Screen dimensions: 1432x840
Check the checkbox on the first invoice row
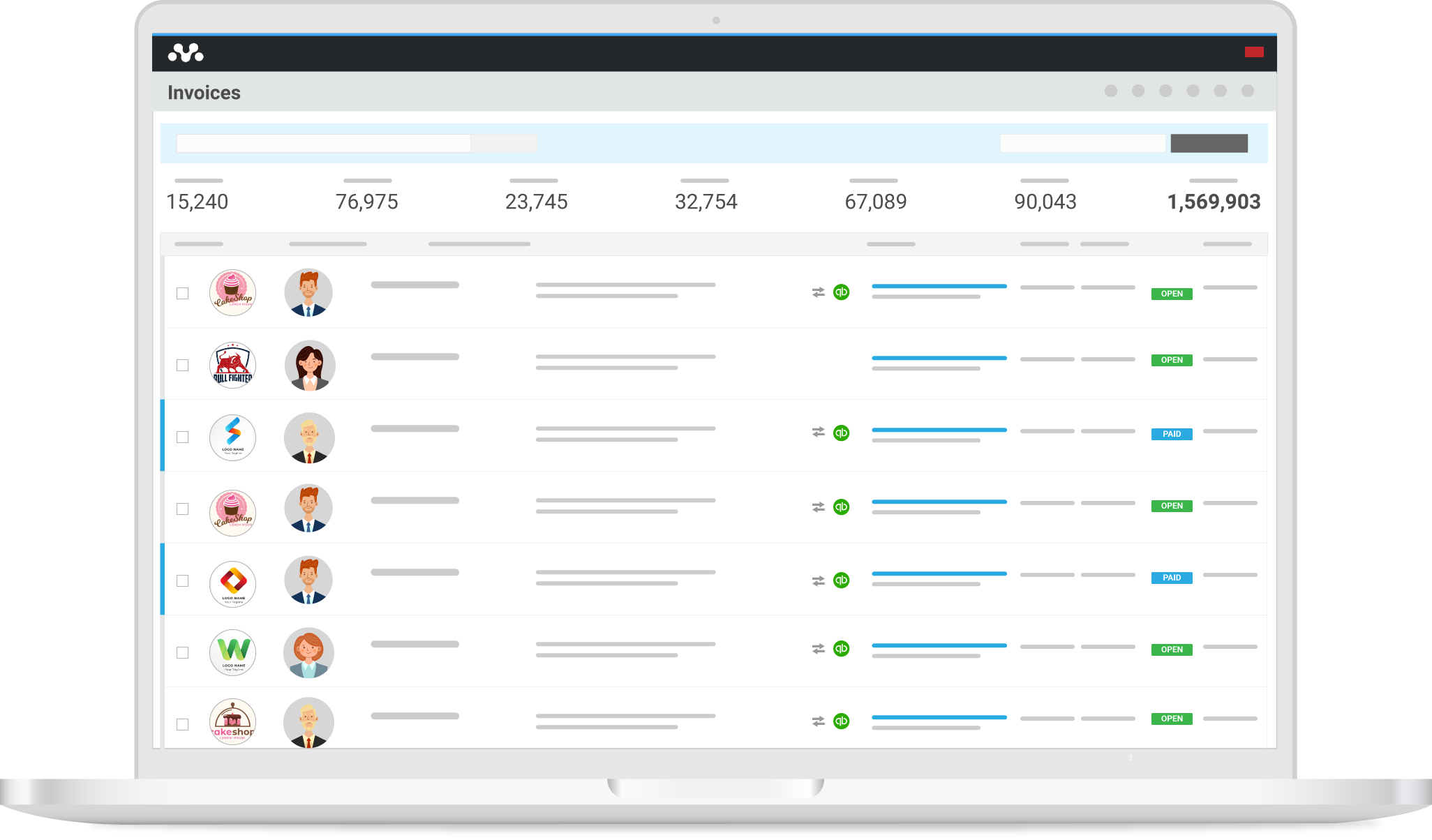pyautogui.click(x=184, y=294)
